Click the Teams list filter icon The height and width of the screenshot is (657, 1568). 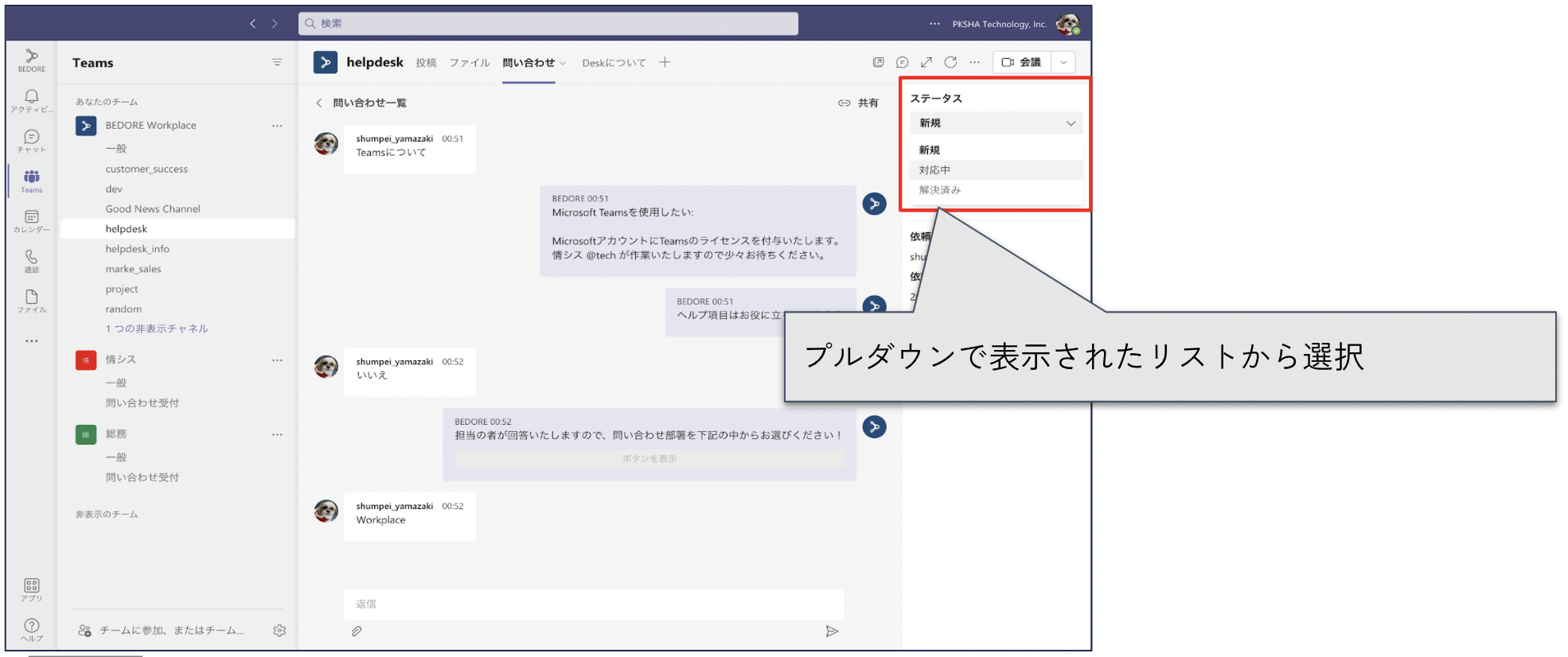[x=277, y=62]
